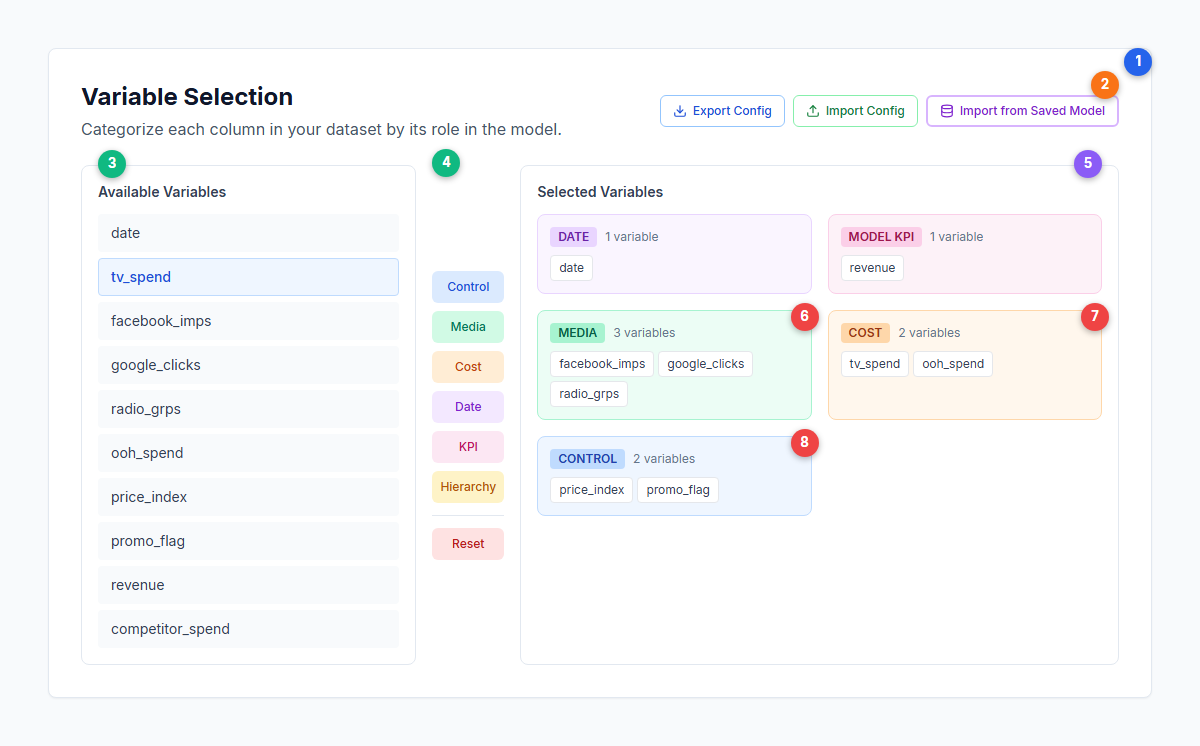Click the COST group badge
This screenshot has height=746, width=1200.
(865, 333)
